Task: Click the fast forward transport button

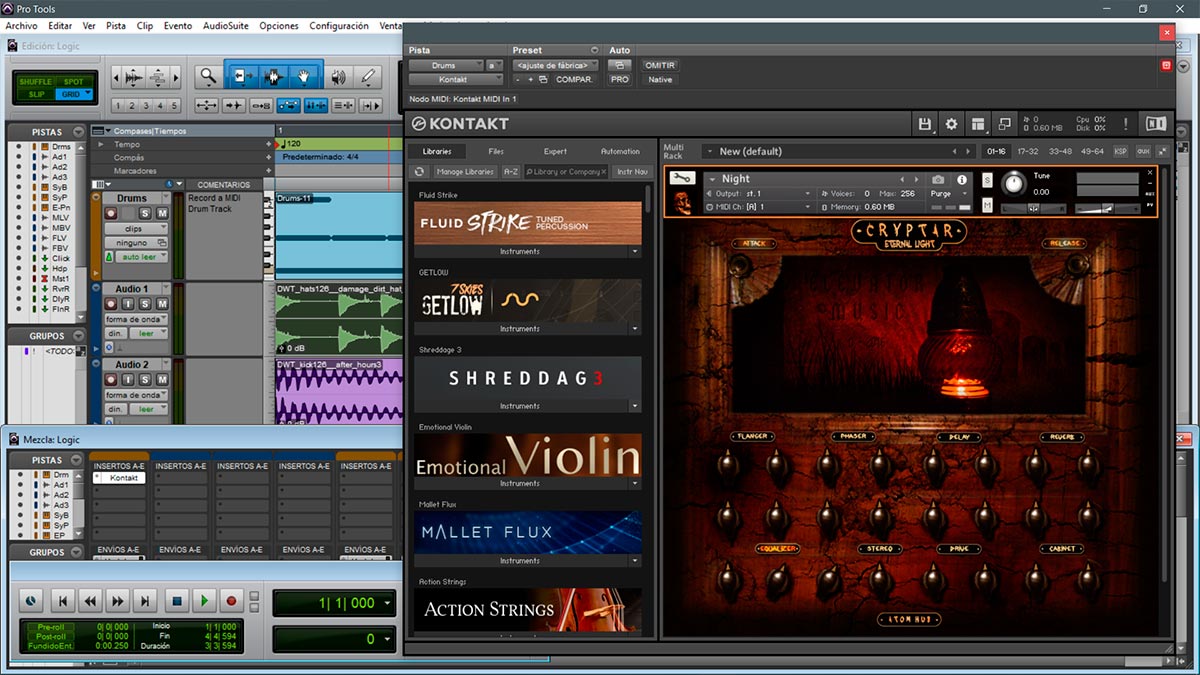Action: point(118,601)
